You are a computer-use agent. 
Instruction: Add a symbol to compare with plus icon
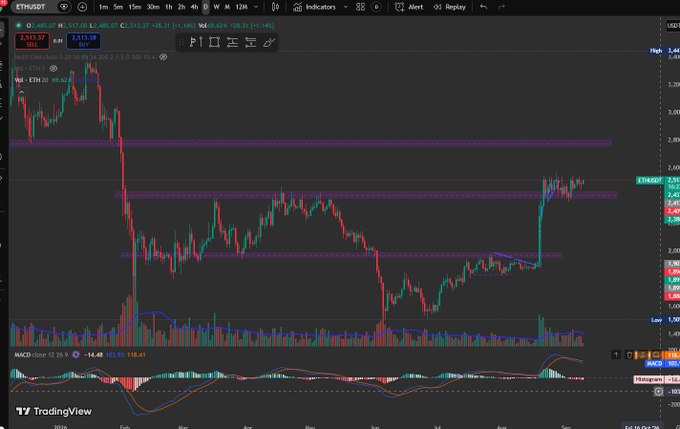(82, 7)
